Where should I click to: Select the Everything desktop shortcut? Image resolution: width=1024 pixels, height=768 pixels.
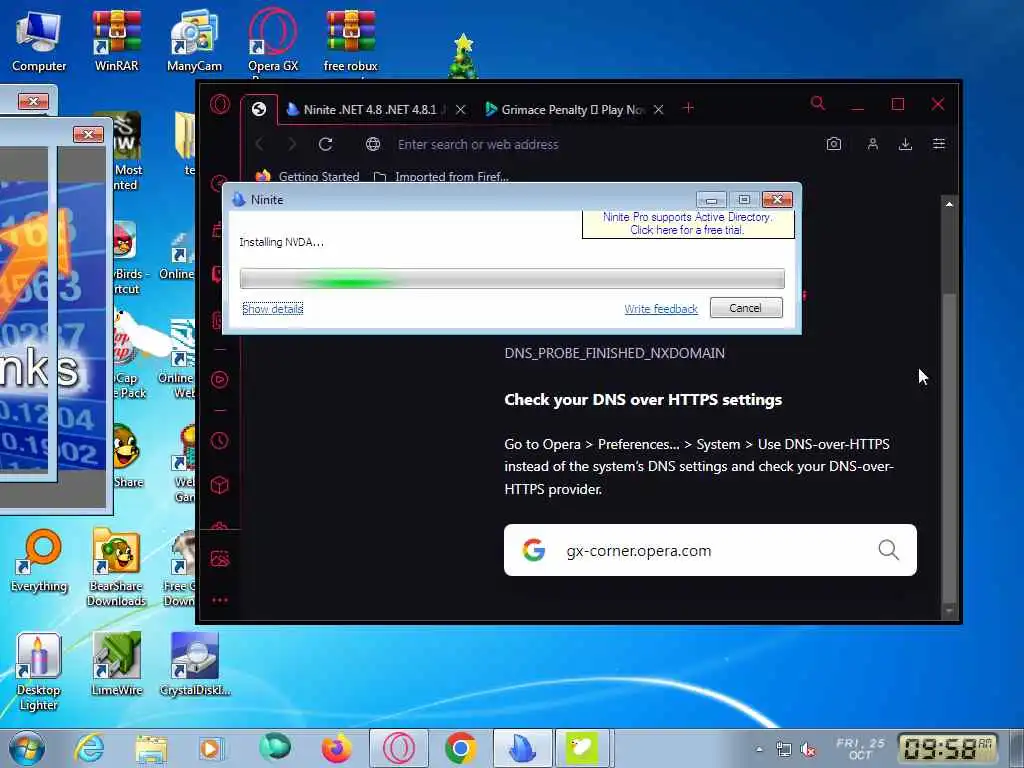(x=39, y=561)
